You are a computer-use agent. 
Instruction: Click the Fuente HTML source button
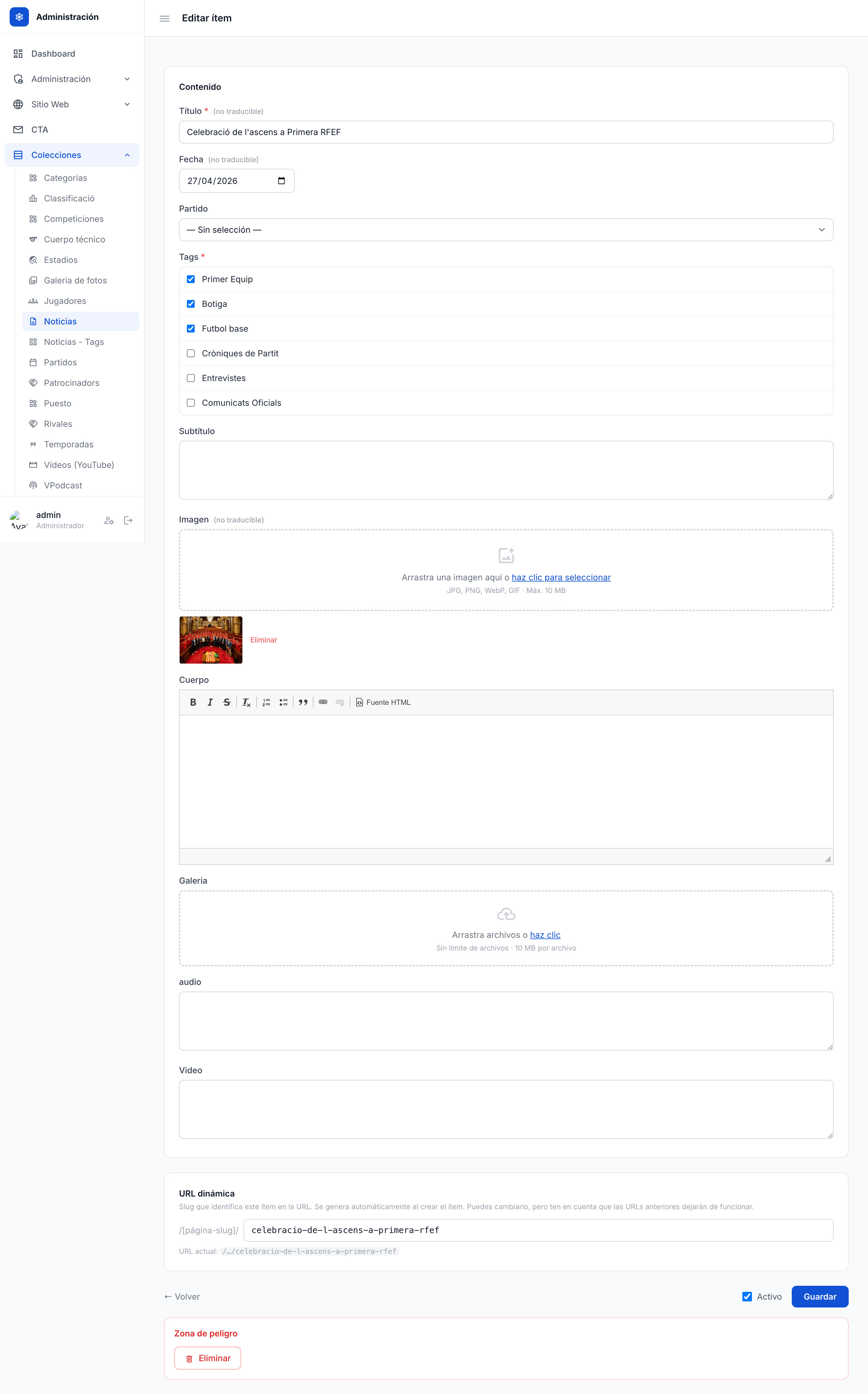383,702
